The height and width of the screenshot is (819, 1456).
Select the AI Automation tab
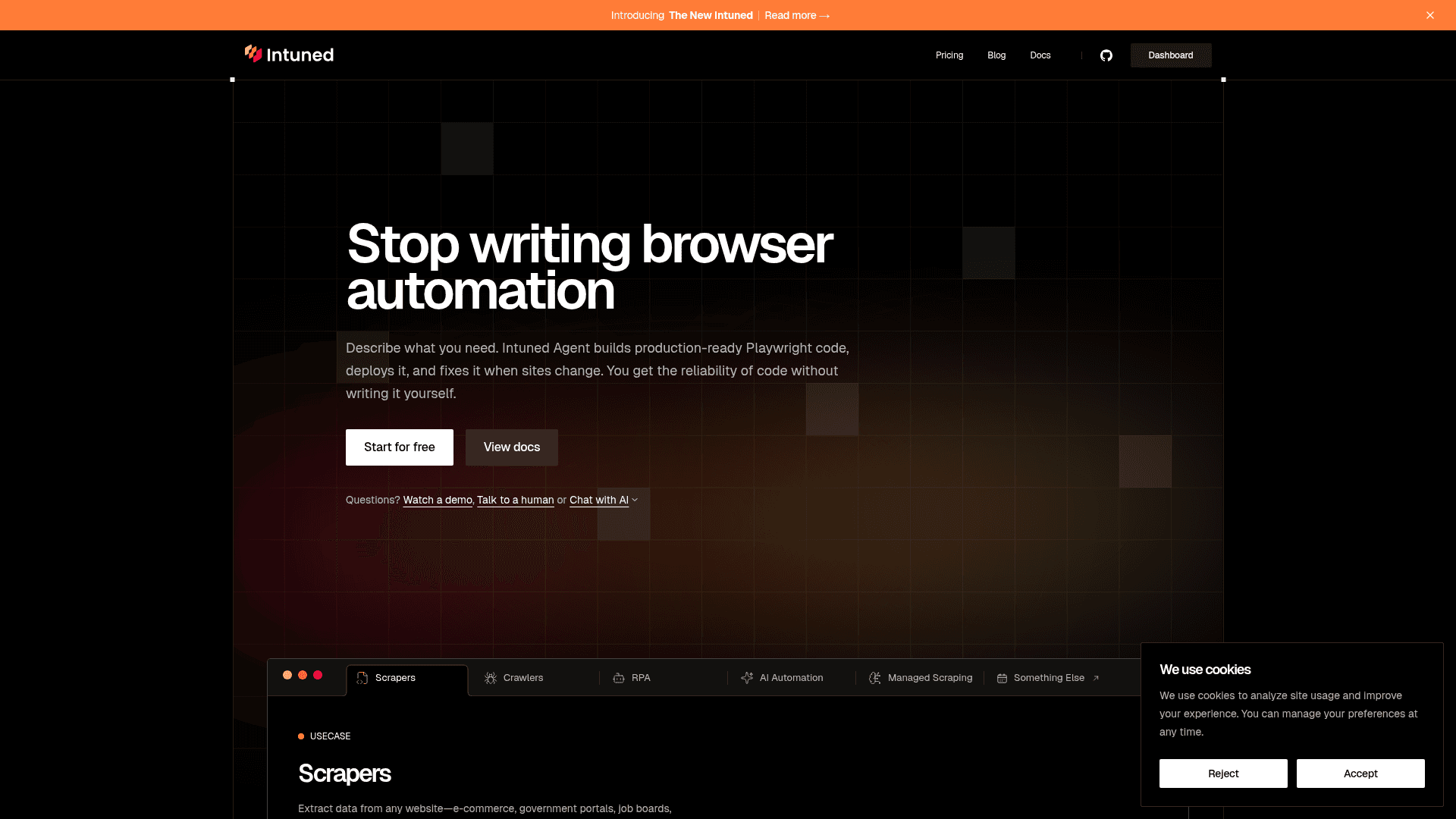coord(790,678)
